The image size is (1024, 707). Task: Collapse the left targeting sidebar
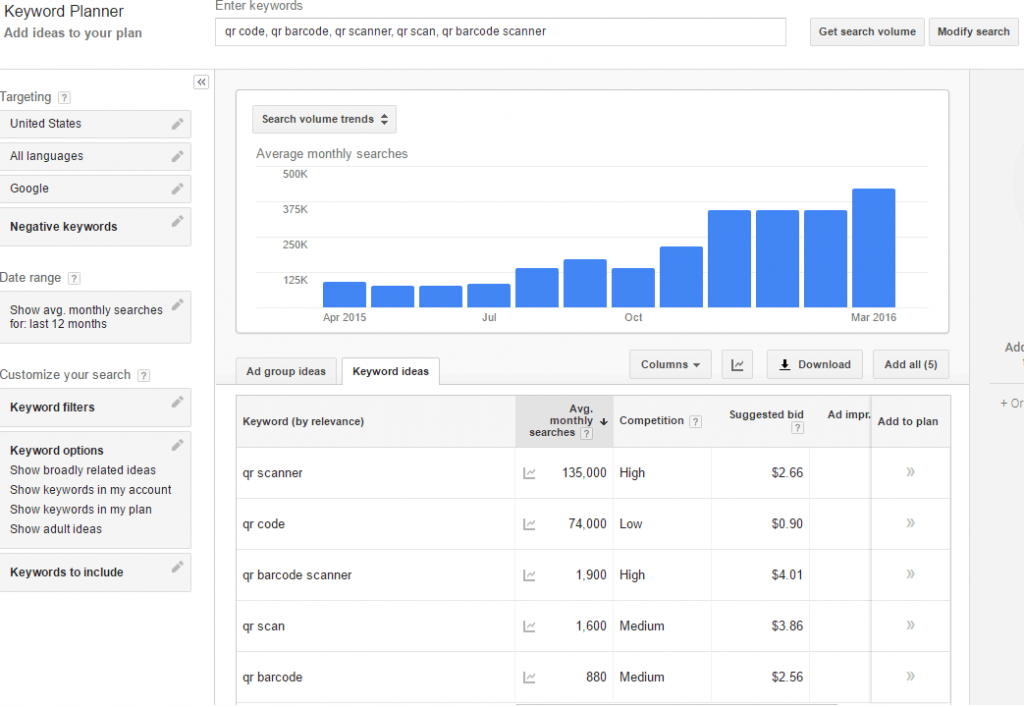pos(201,81)
